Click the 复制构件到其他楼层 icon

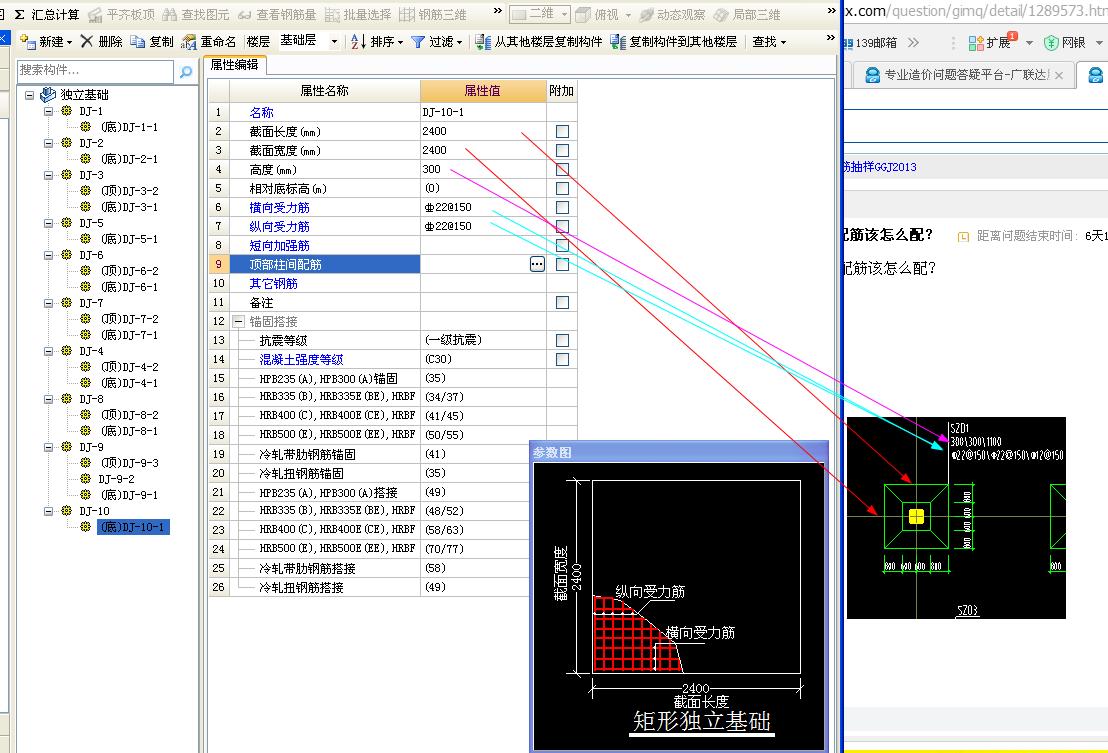coord(618,42)
